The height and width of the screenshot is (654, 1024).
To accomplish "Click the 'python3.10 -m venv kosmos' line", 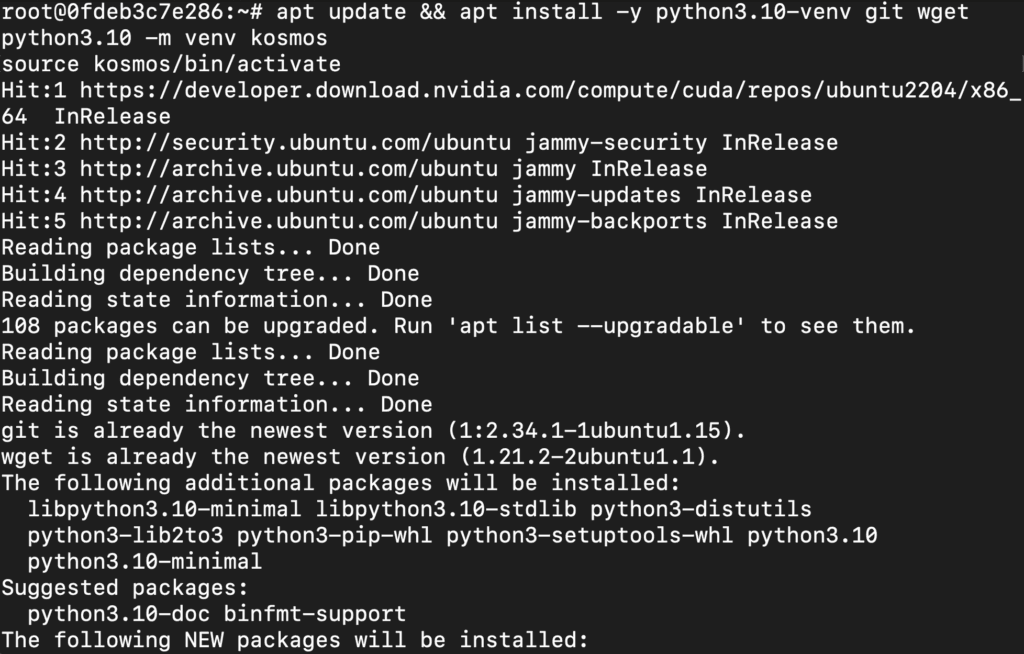I will (164, 39).
